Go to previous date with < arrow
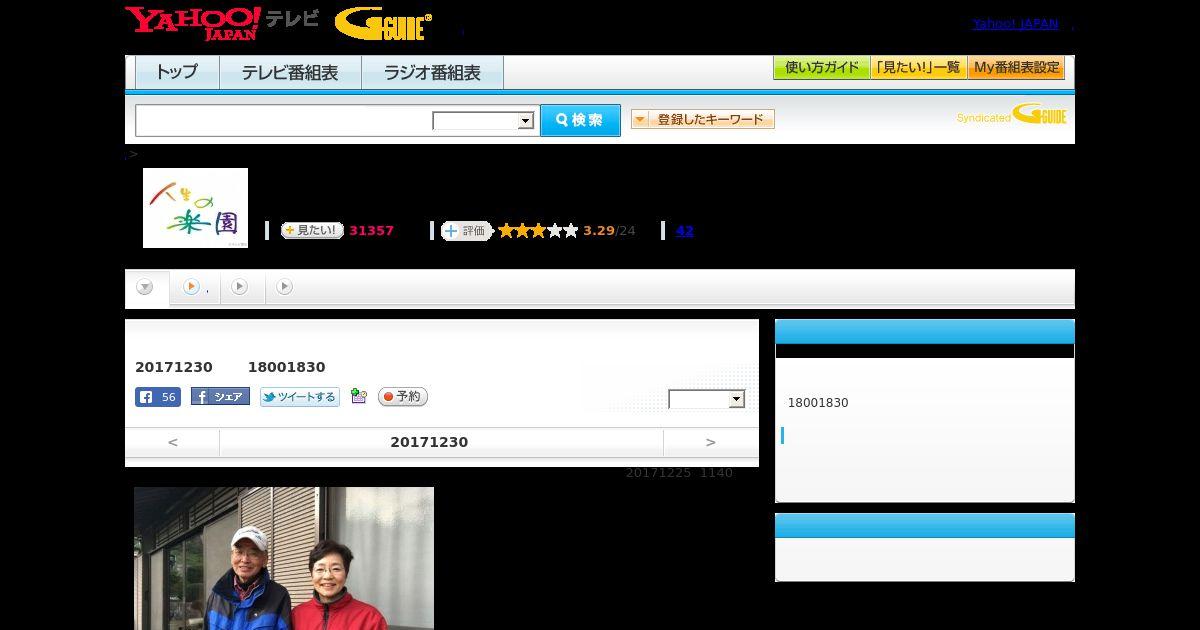Viewport: 1200px width, 630px height. point(173,442)
